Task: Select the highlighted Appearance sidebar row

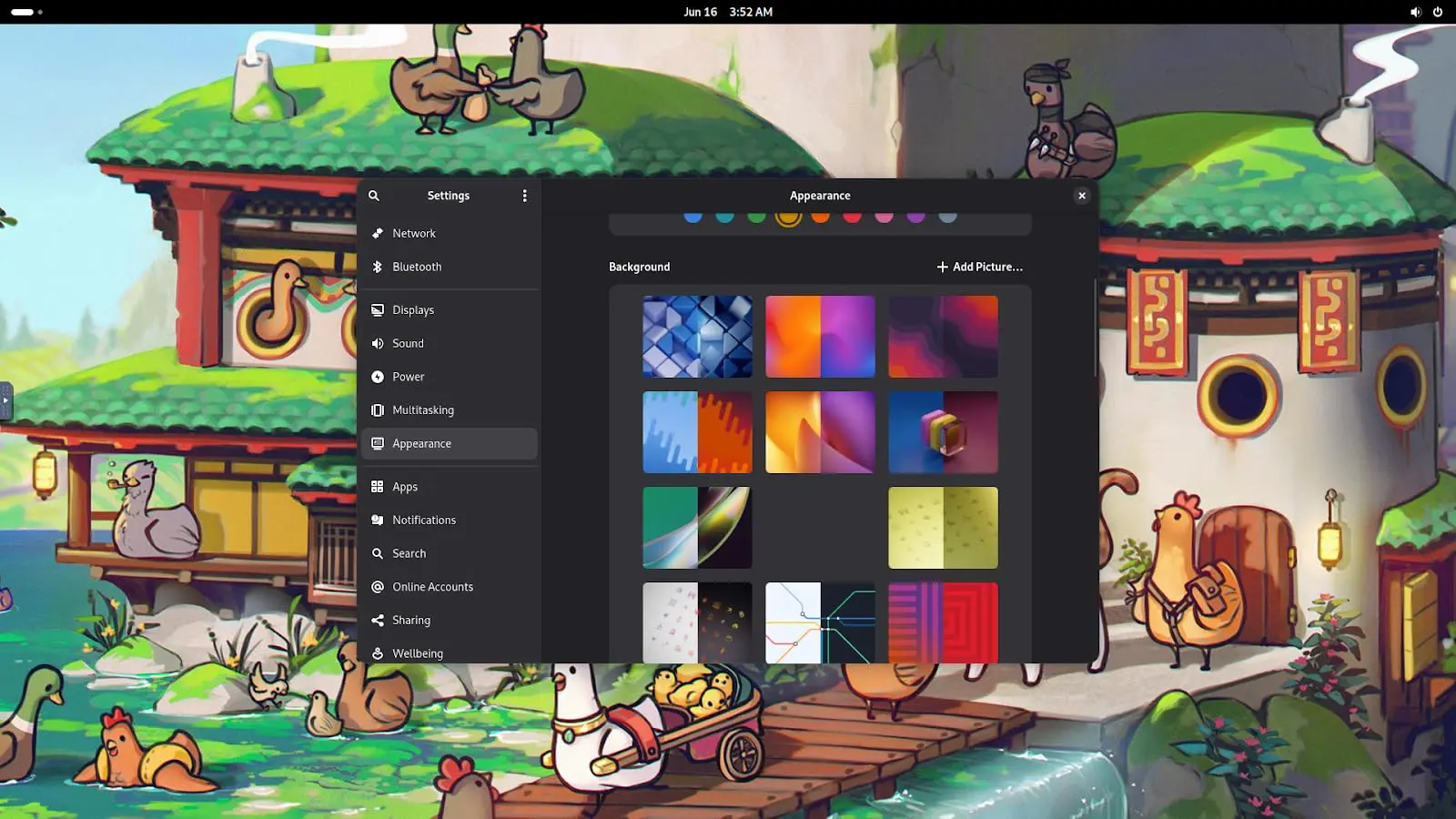Action: point(450,444)
